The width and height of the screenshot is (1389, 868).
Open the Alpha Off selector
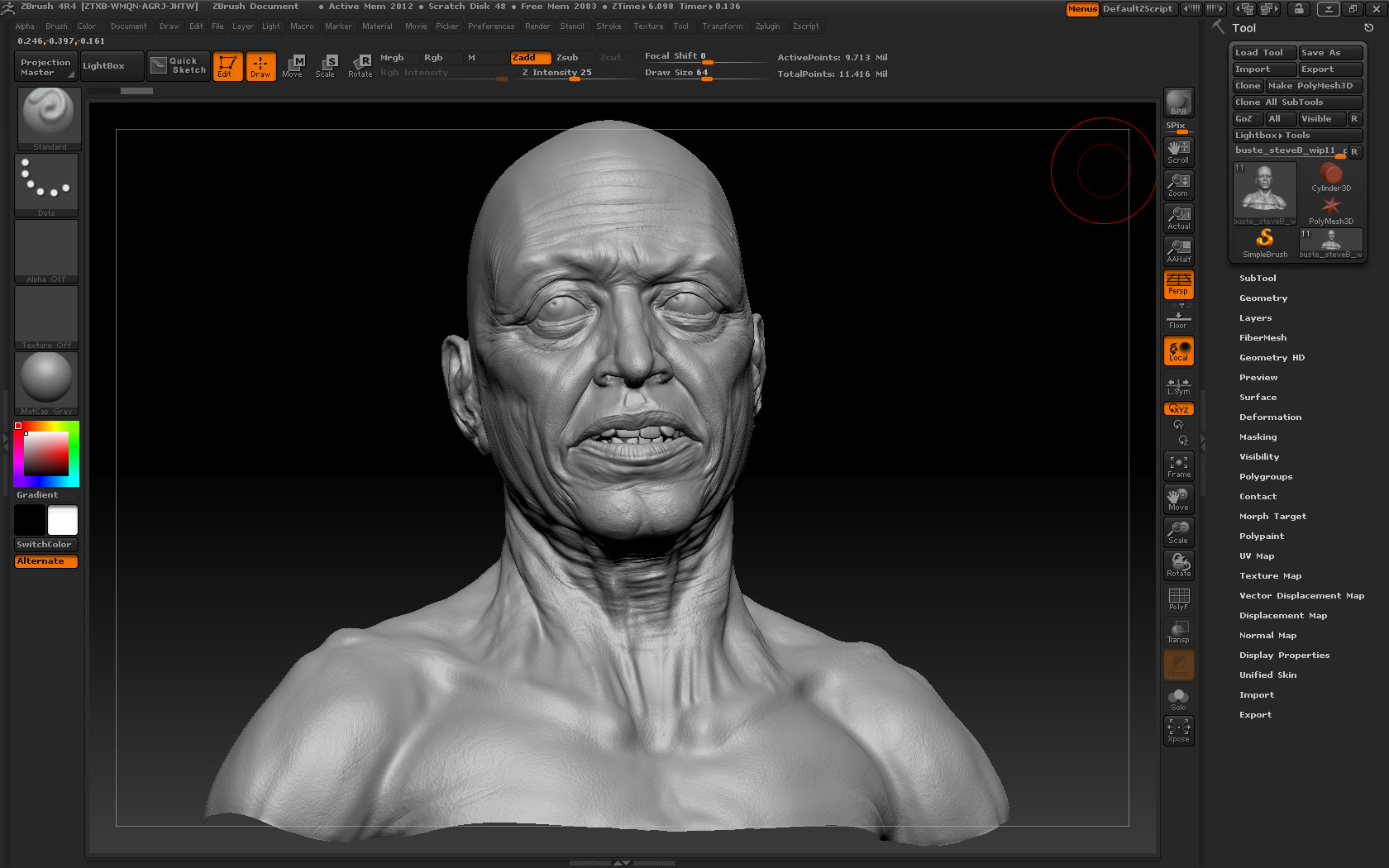[46, 250]
